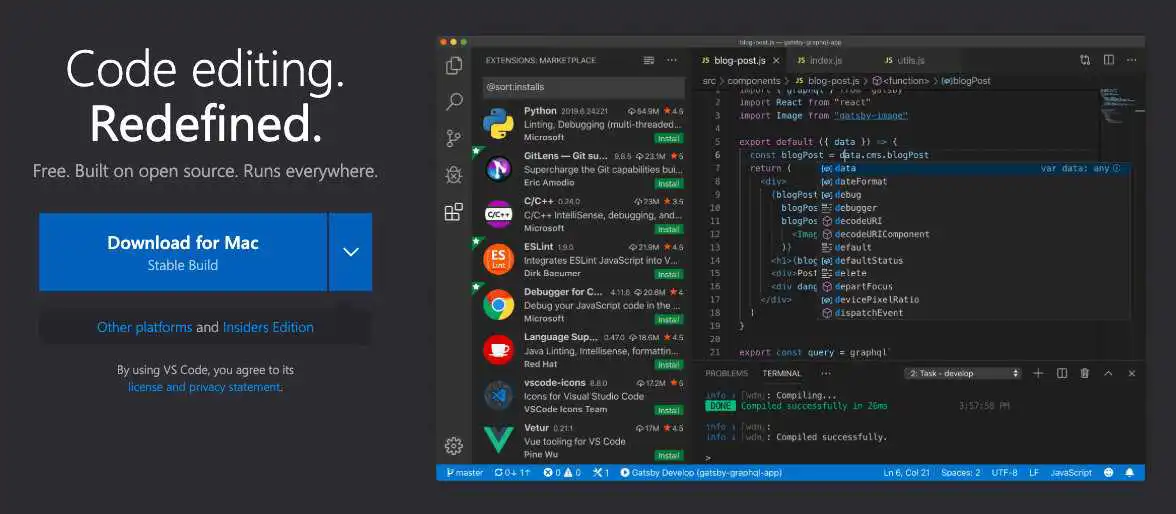Image resolution: width=1176 pixels, height=514 pixels.
Task: Install the Python extension
Action: [668, 138]
